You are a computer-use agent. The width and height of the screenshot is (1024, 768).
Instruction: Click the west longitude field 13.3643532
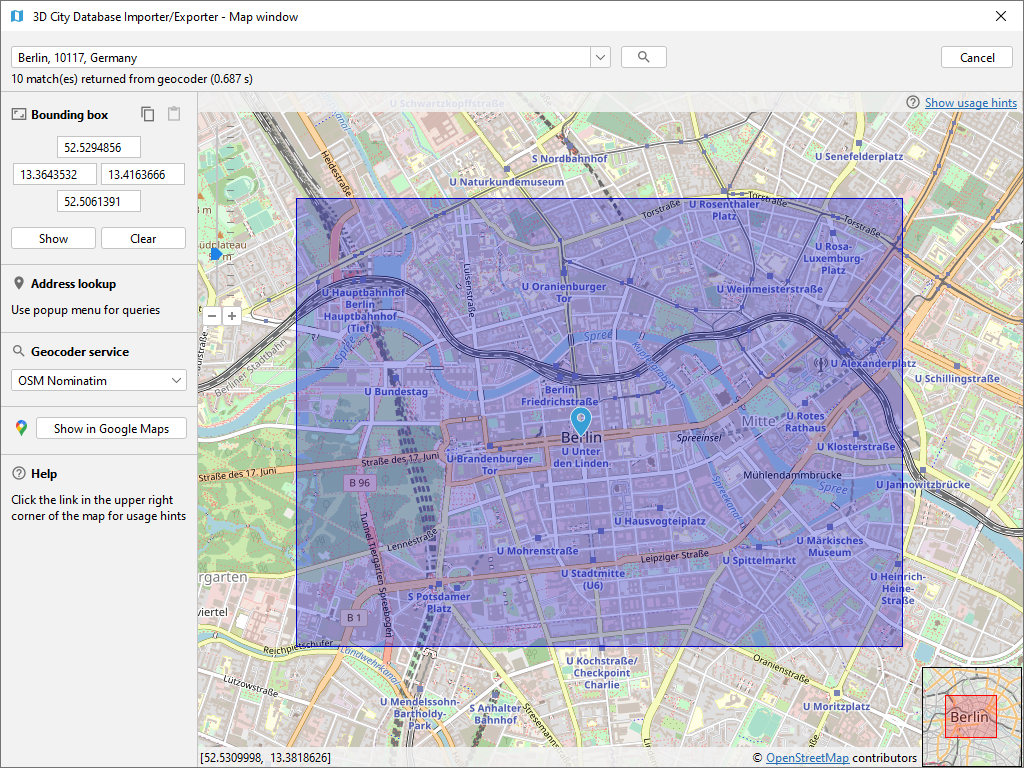click(55, 174)
